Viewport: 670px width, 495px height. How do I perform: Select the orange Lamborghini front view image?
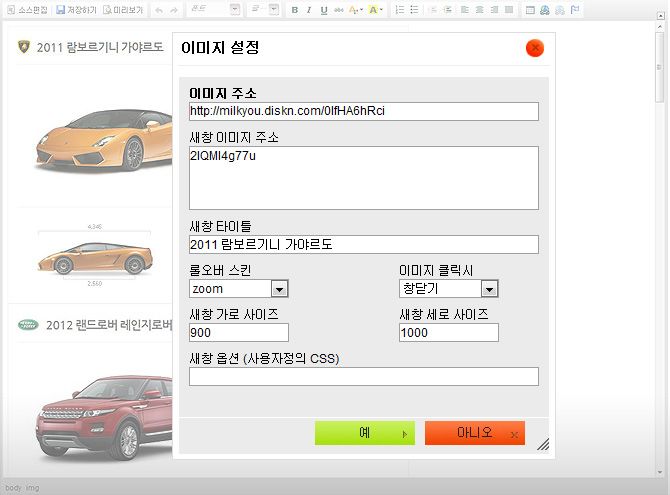pyautogui.click(x=105, y=139)
